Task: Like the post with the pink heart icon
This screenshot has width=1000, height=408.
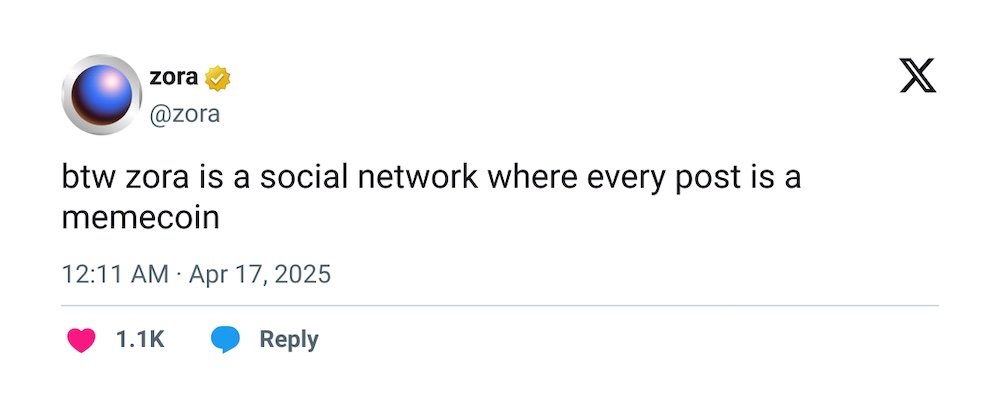Action: tap(81, 340)
